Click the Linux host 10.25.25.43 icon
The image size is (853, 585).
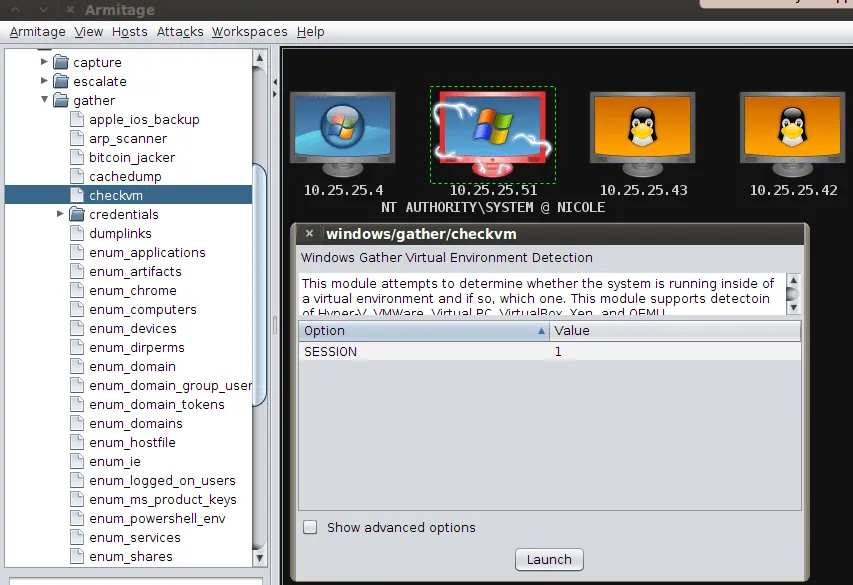click(642, 128)
